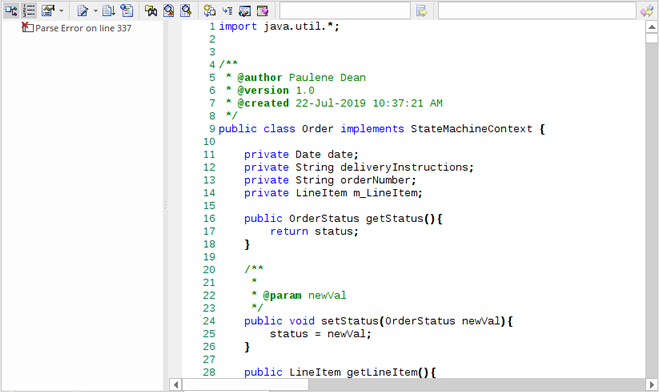Click the green window with pink arrow icon
The width and height of the screenshot is (659, 392).
pos(263,11)
